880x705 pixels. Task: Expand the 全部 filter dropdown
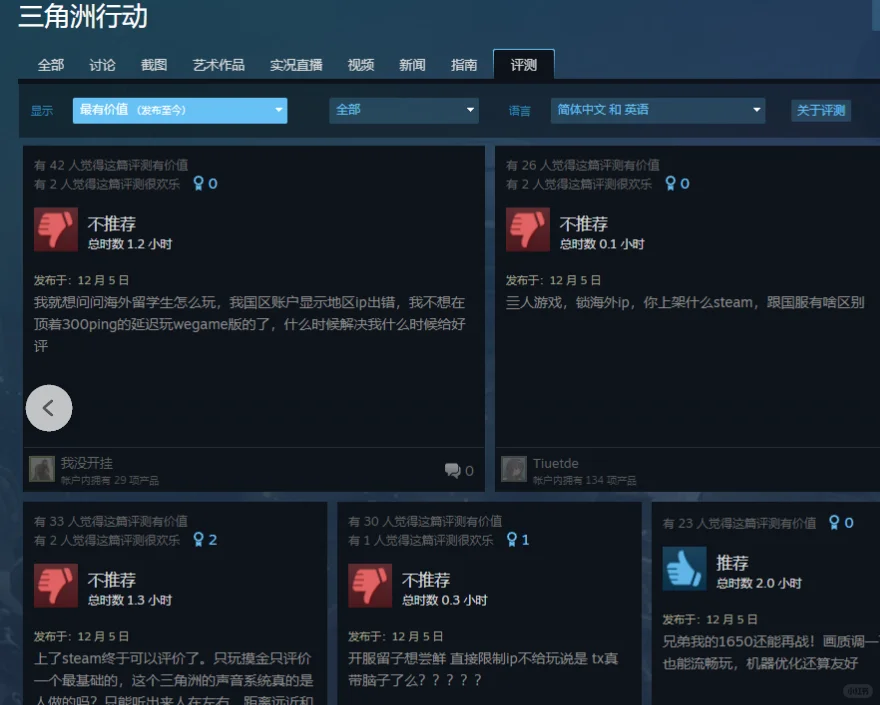[x=404, y=110]
